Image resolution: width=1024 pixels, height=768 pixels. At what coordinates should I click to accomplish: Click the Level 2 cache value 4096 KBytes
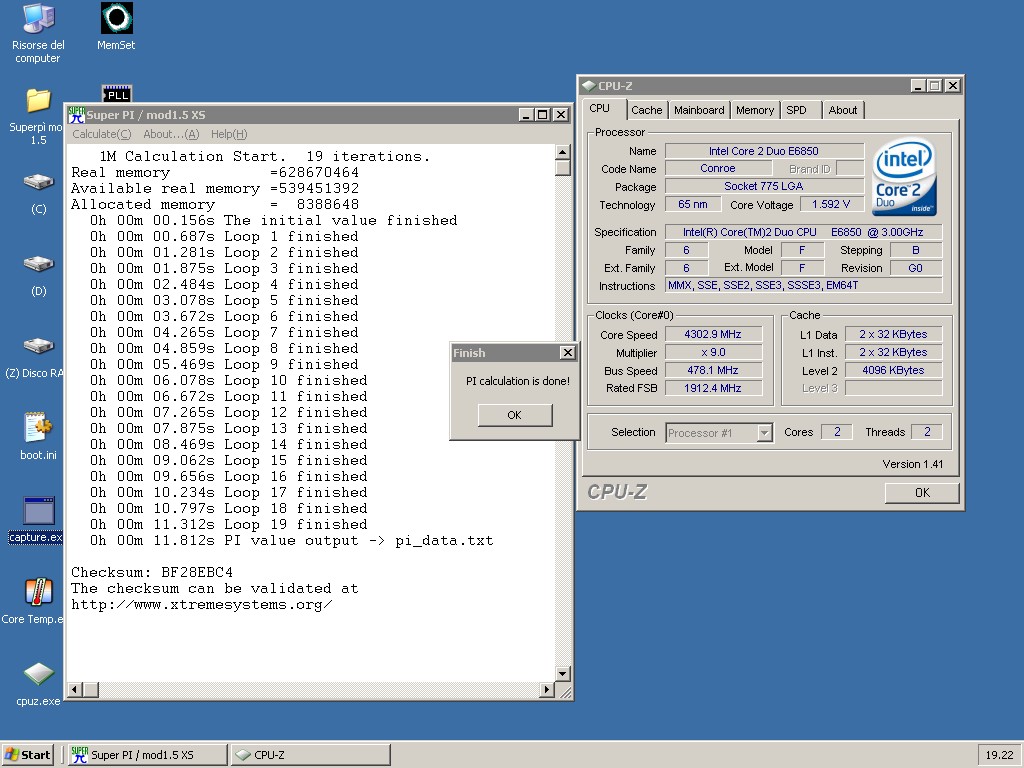[893, 370]
